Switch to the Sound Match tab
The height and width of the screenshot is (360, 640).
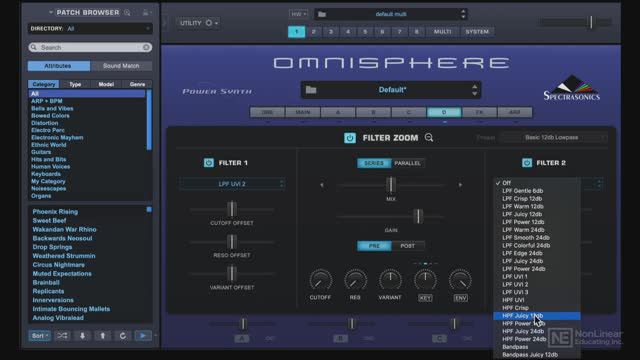(121, 66)
